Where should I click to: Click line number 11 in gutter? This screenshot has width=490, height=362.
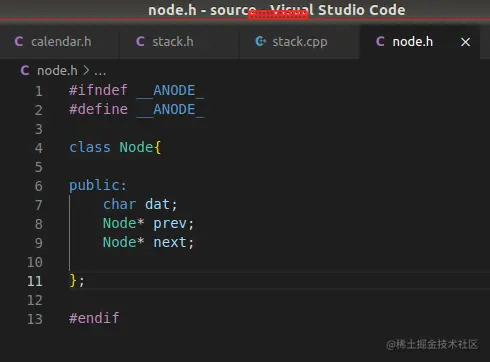[x=35, y=281]
